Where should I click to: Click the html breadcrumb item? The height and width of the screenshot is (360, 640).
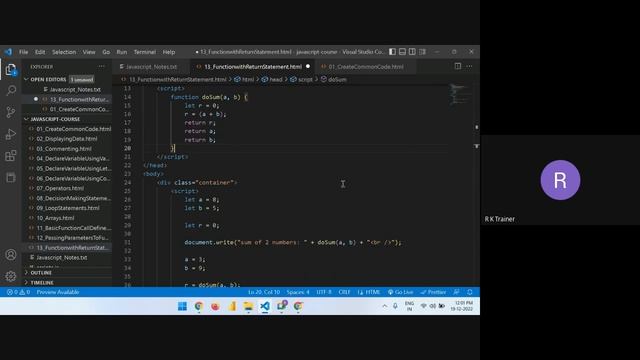244,80
